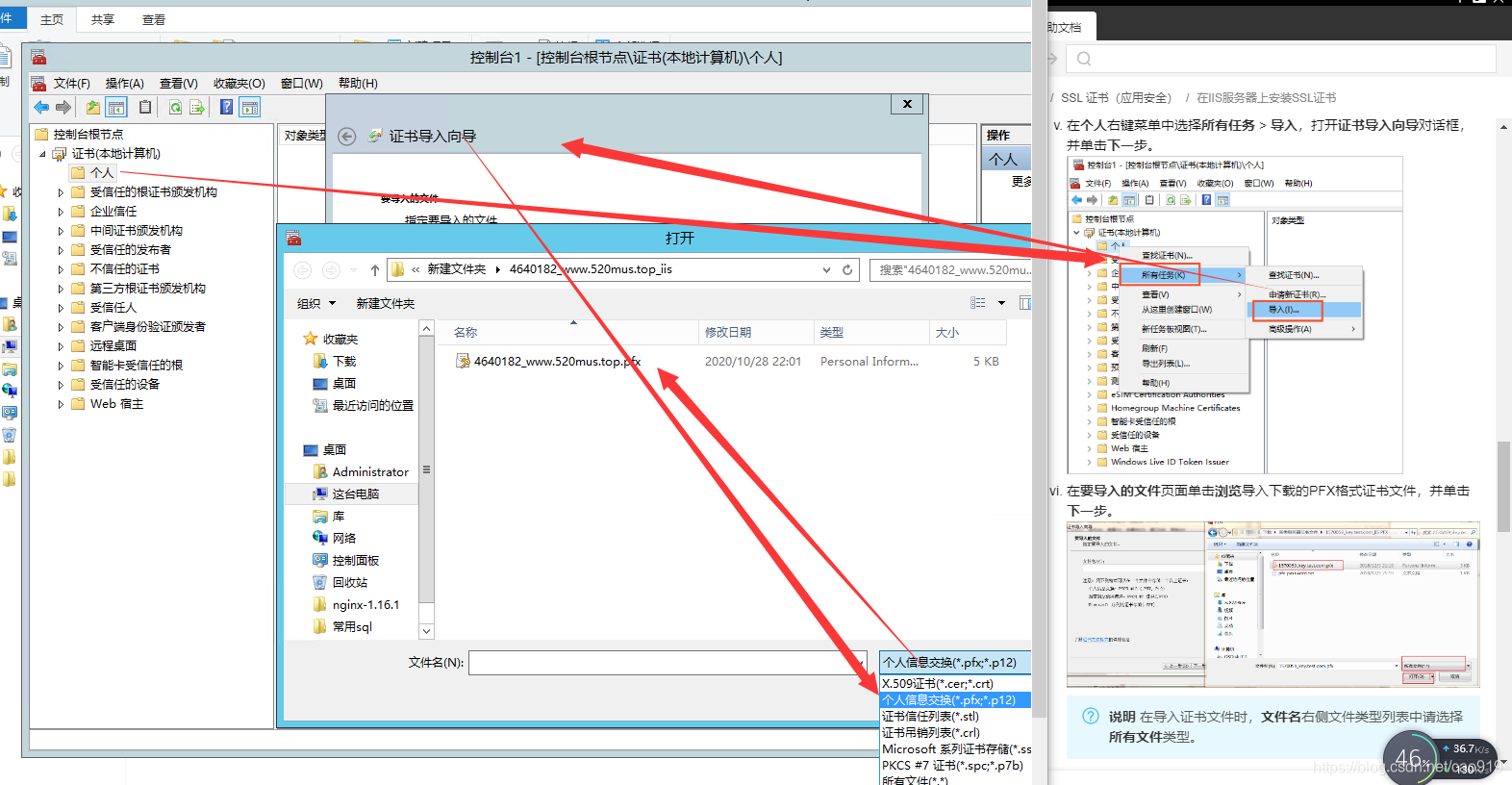
Task: Click the navigation pane scroll-down arrow
Action: [427, 631]
